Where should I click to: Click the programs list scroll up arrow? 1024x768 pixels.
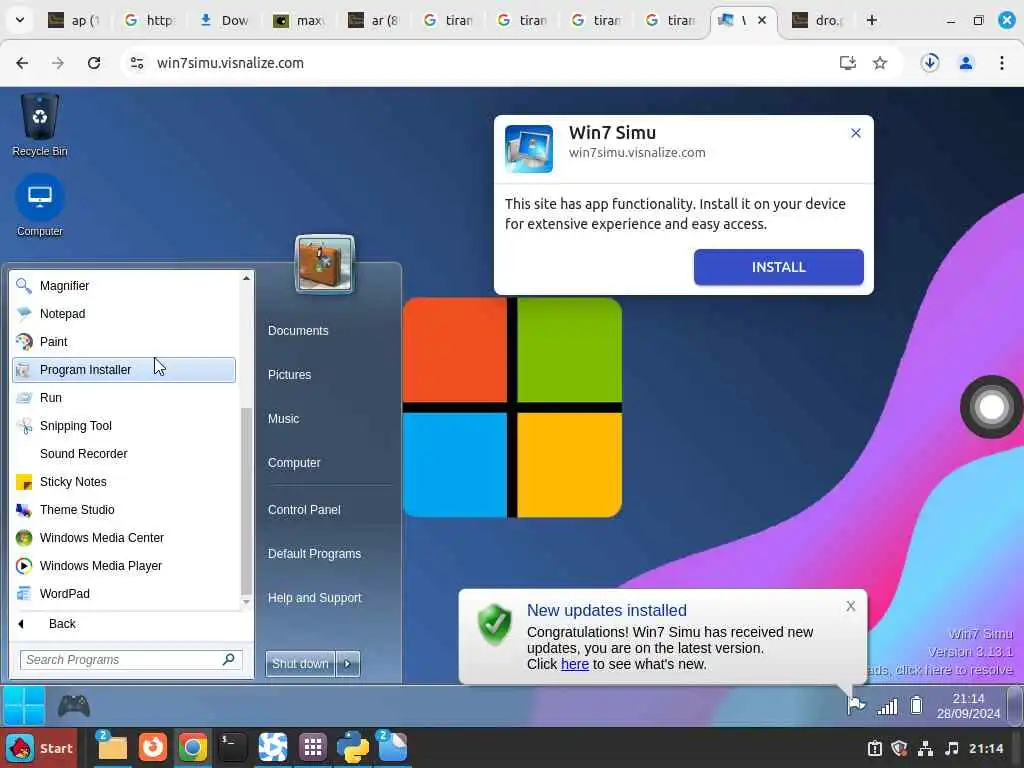click(246, 278)
